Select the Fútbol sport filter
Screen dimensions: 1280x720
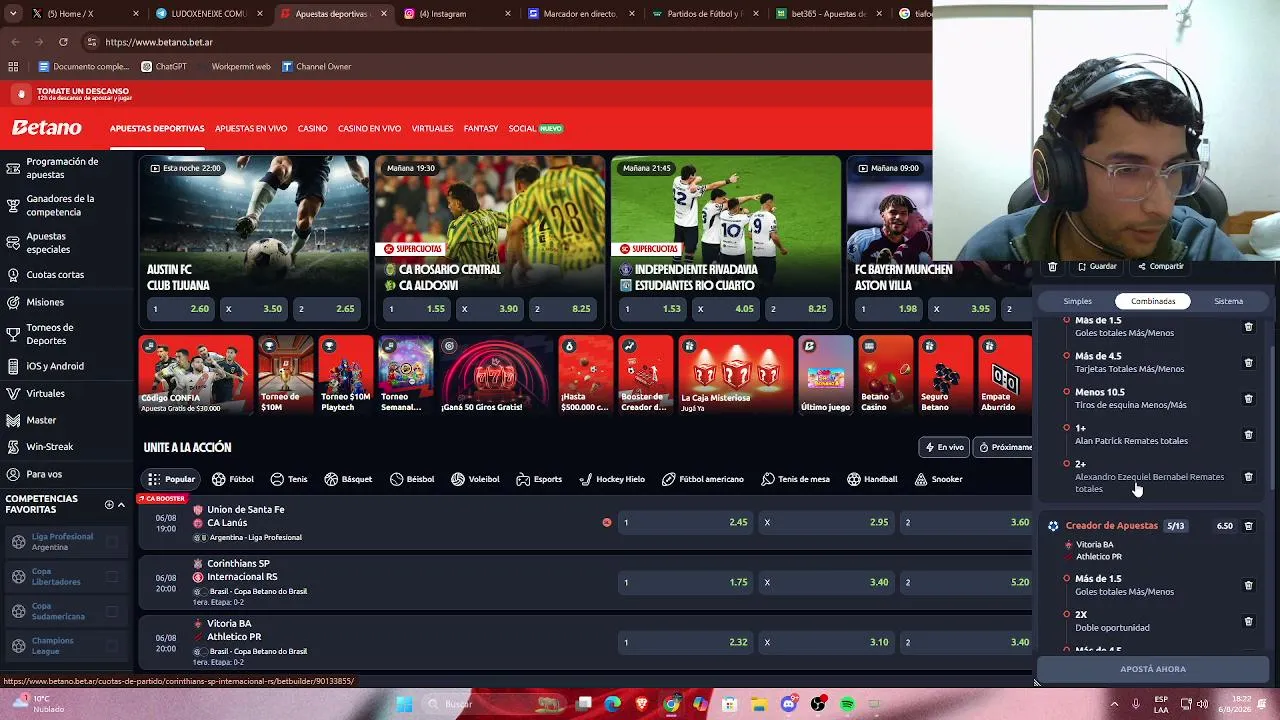tap(233, 479)
